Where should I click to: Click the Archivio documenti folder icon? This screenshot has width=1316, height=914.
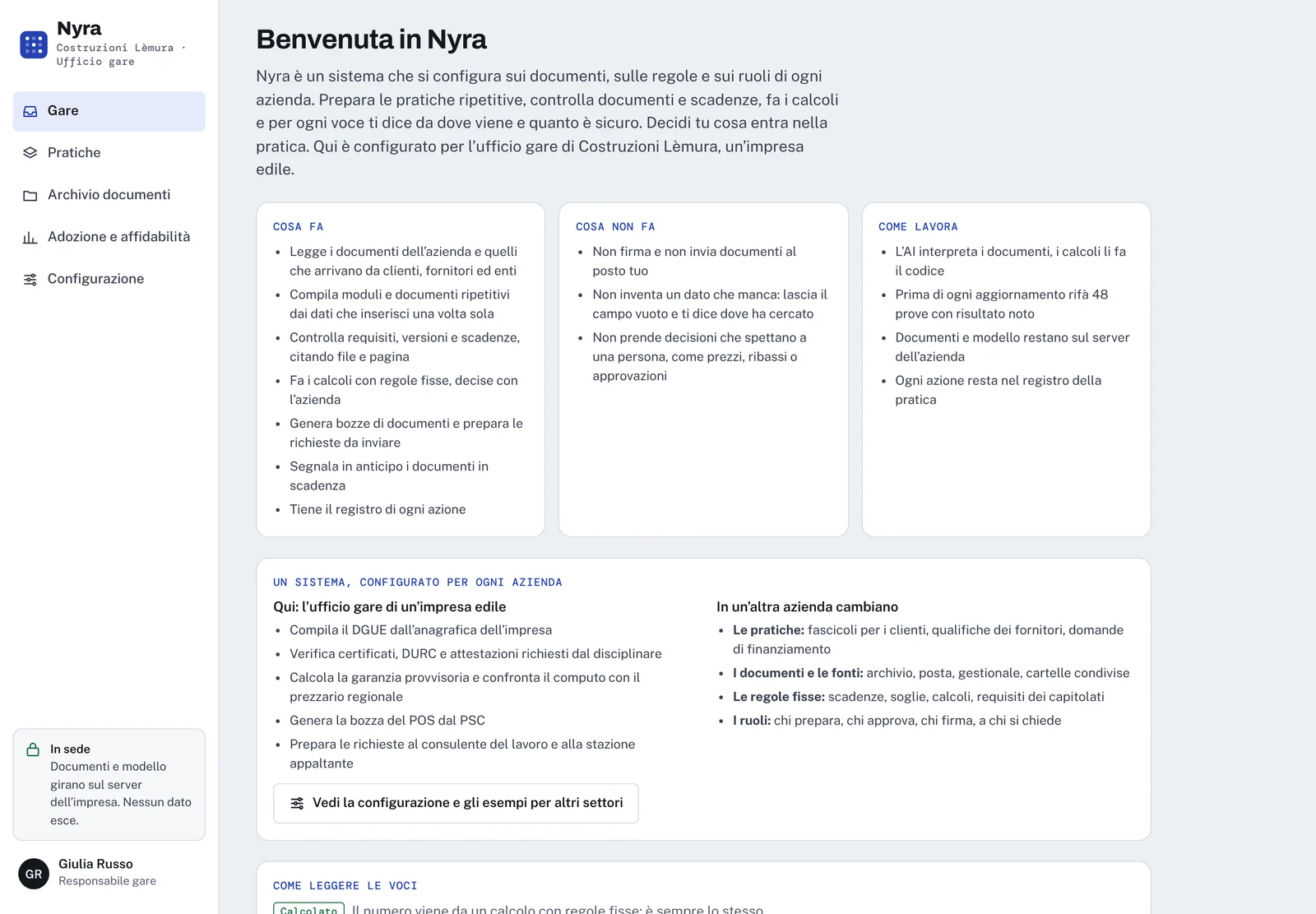point(30,195)
